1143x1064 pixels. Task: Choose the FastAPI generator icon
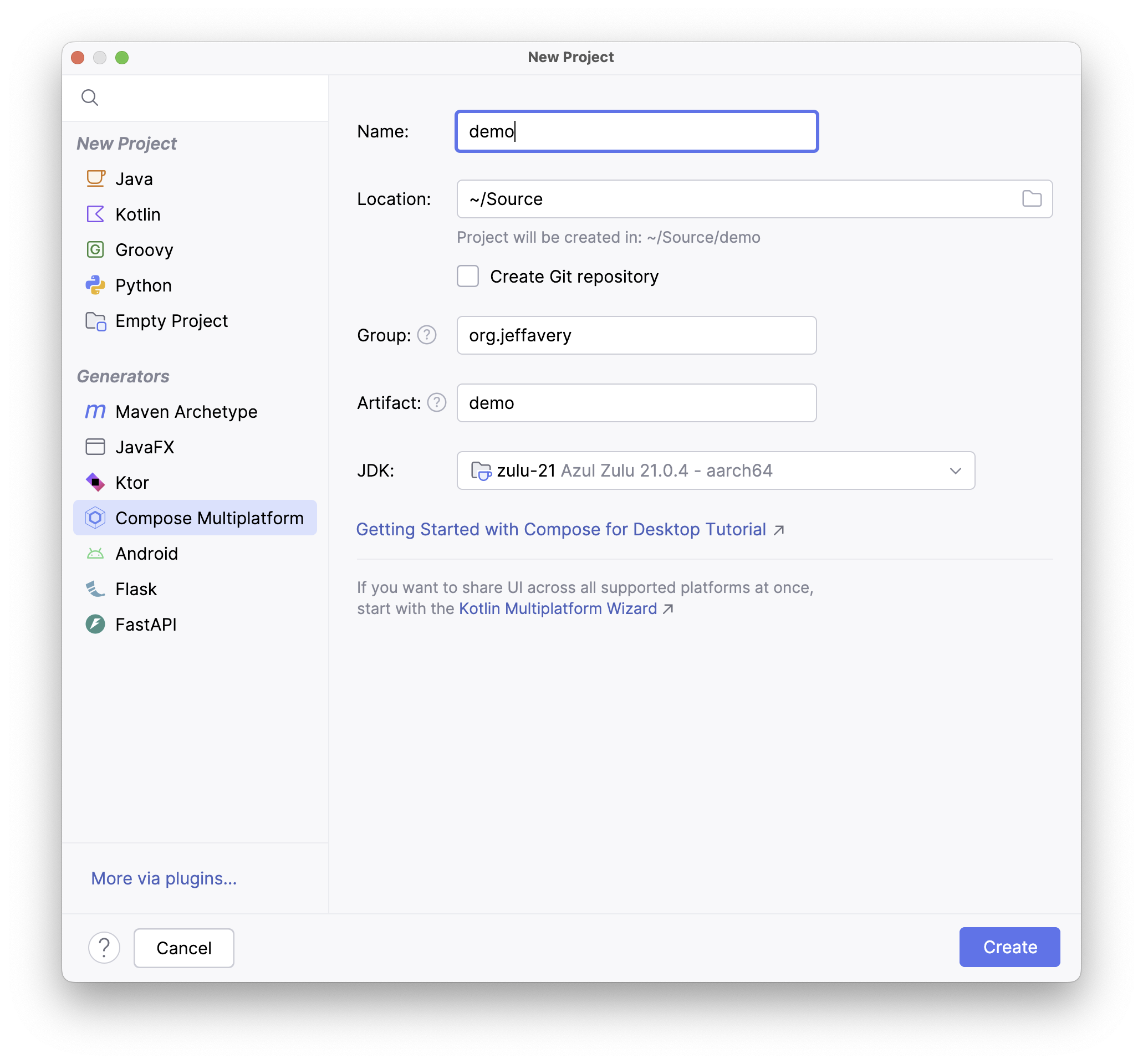(x=95, y=624)
